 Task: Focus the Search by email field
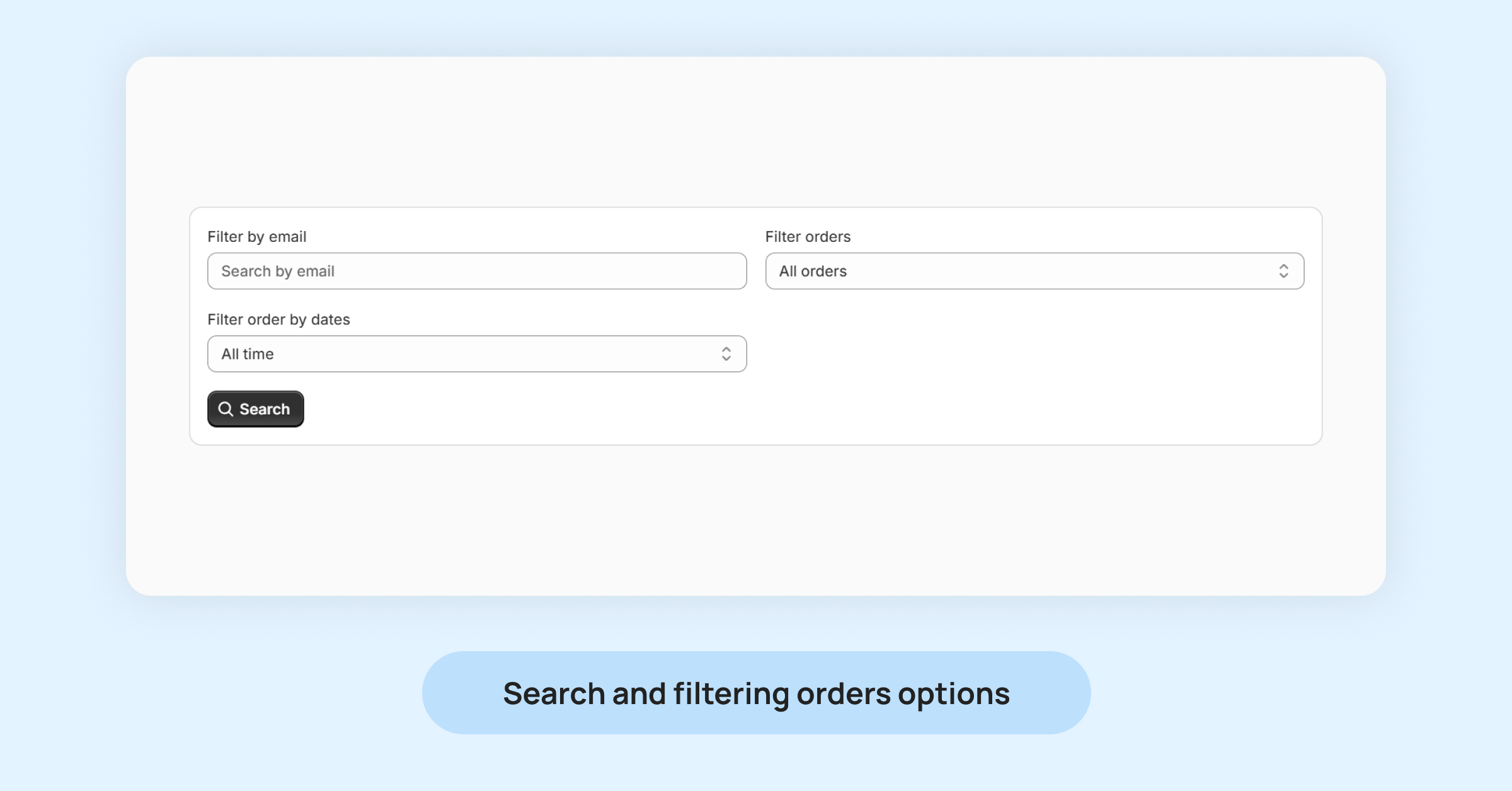pyautogui.click(x=476, y=271)
